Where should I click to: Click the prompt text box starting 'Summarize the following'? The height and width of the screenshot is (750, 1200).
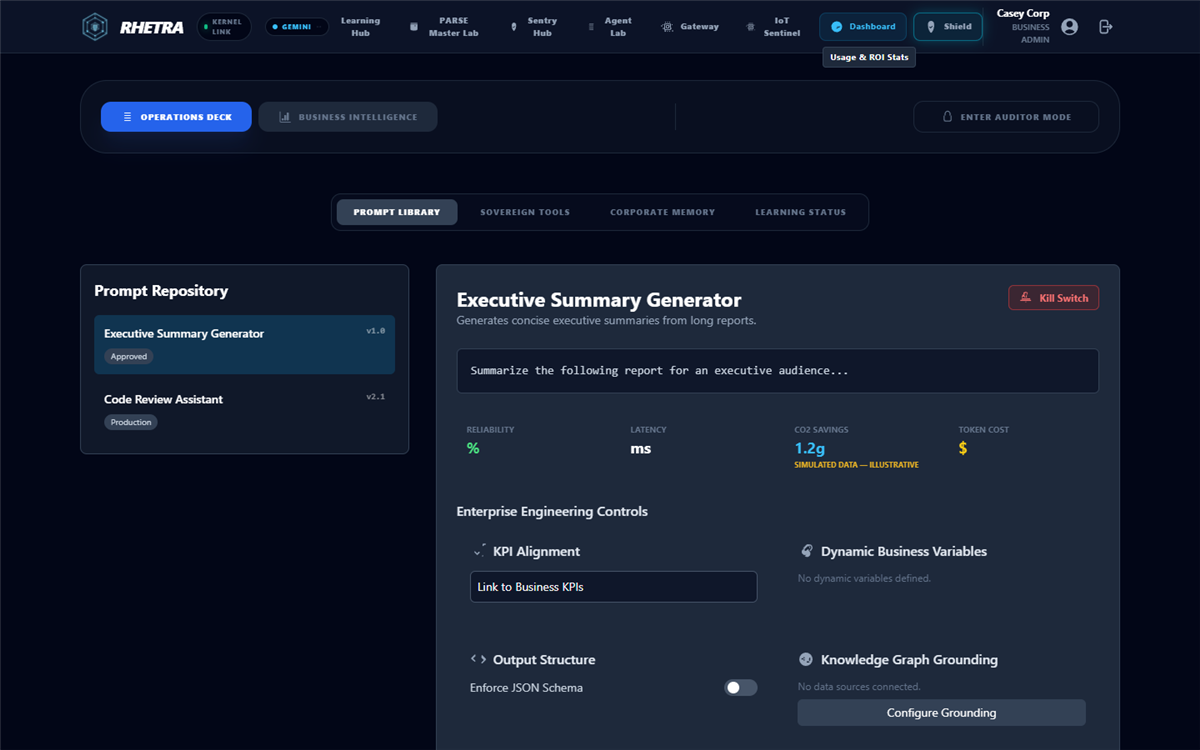777,371
